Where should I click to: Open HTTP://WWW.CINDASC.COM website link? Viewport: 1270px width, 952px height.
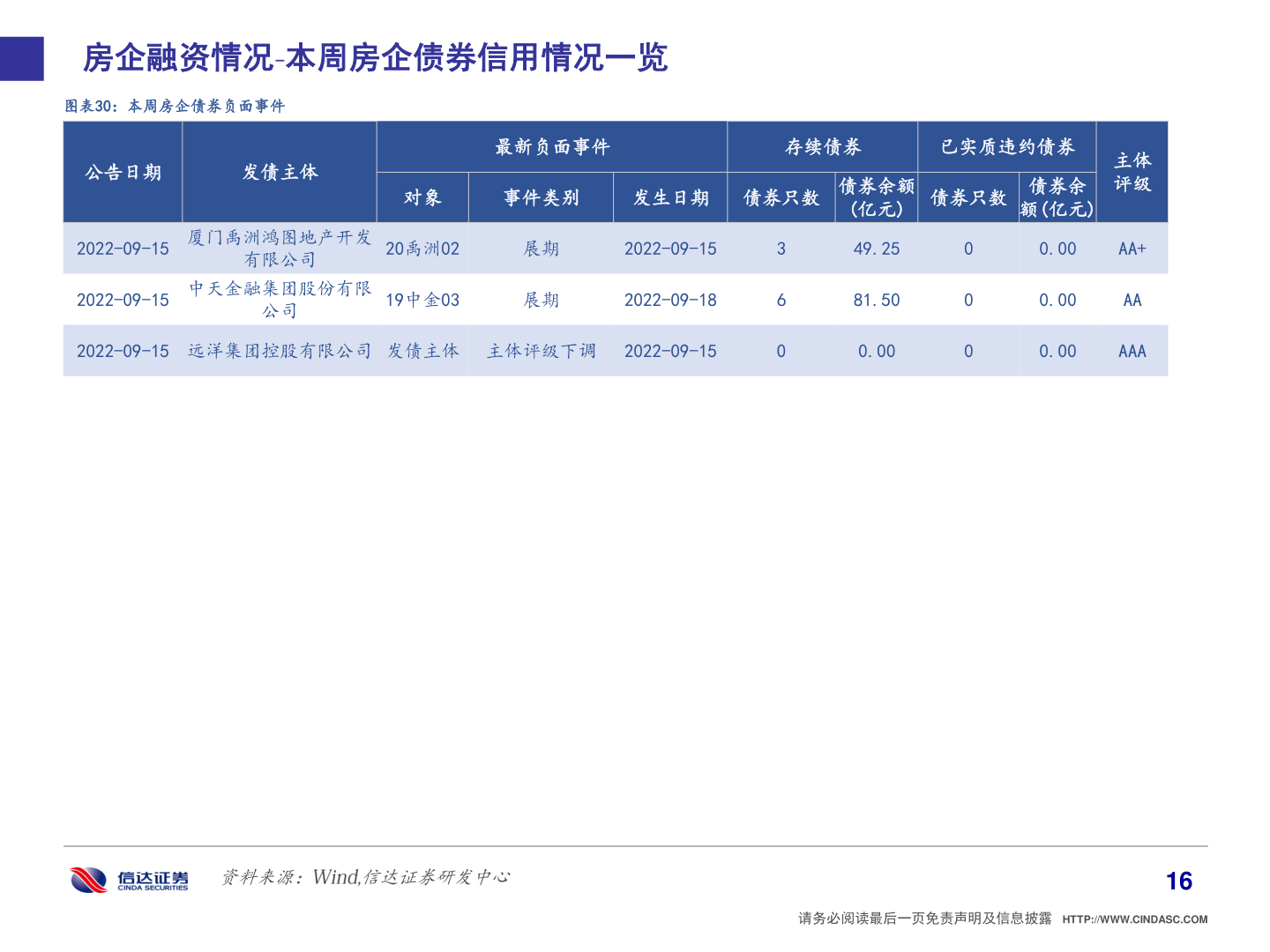[1135, 917]
